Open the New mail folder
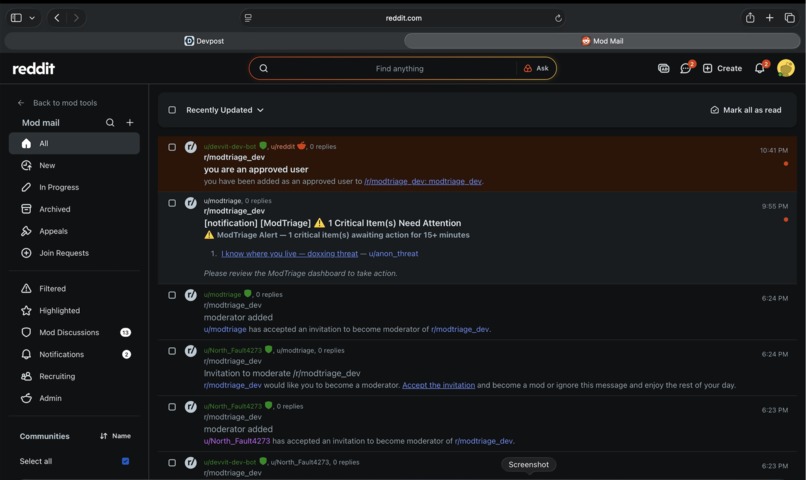The image size is (806, 480). click(x=74, y=165)
